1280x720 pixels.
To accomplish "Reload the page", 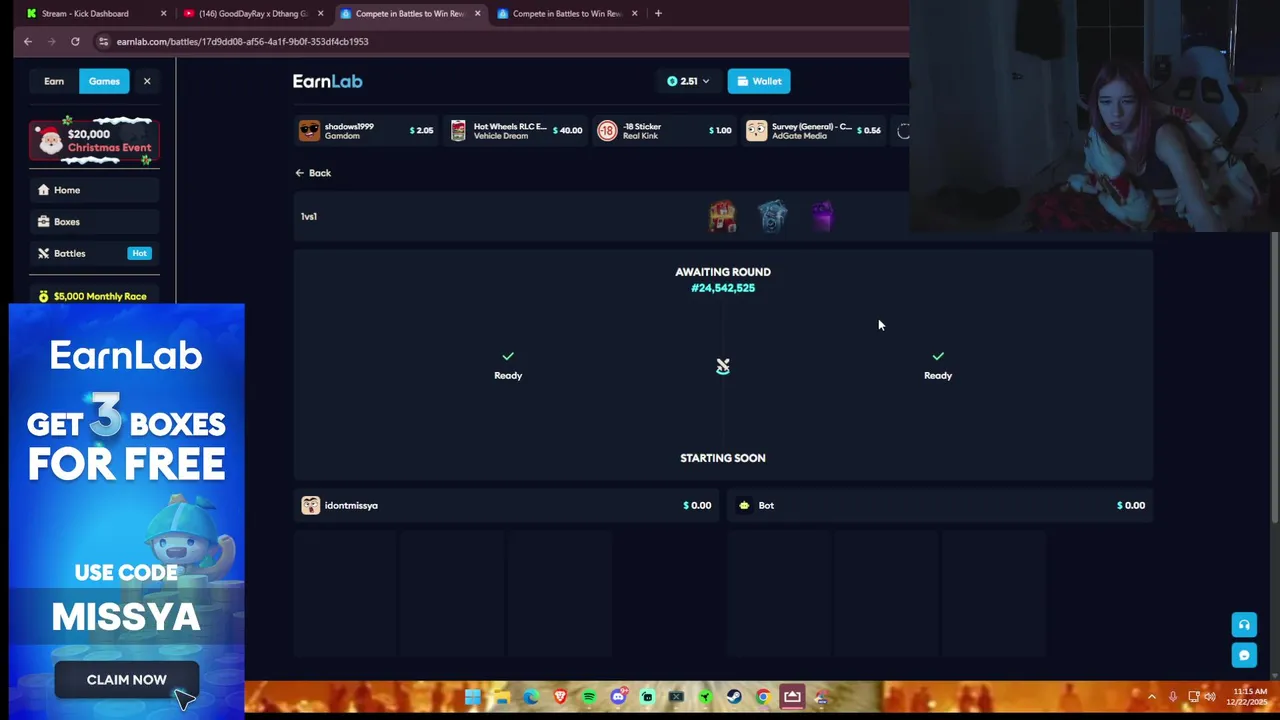I will [75, 41].
